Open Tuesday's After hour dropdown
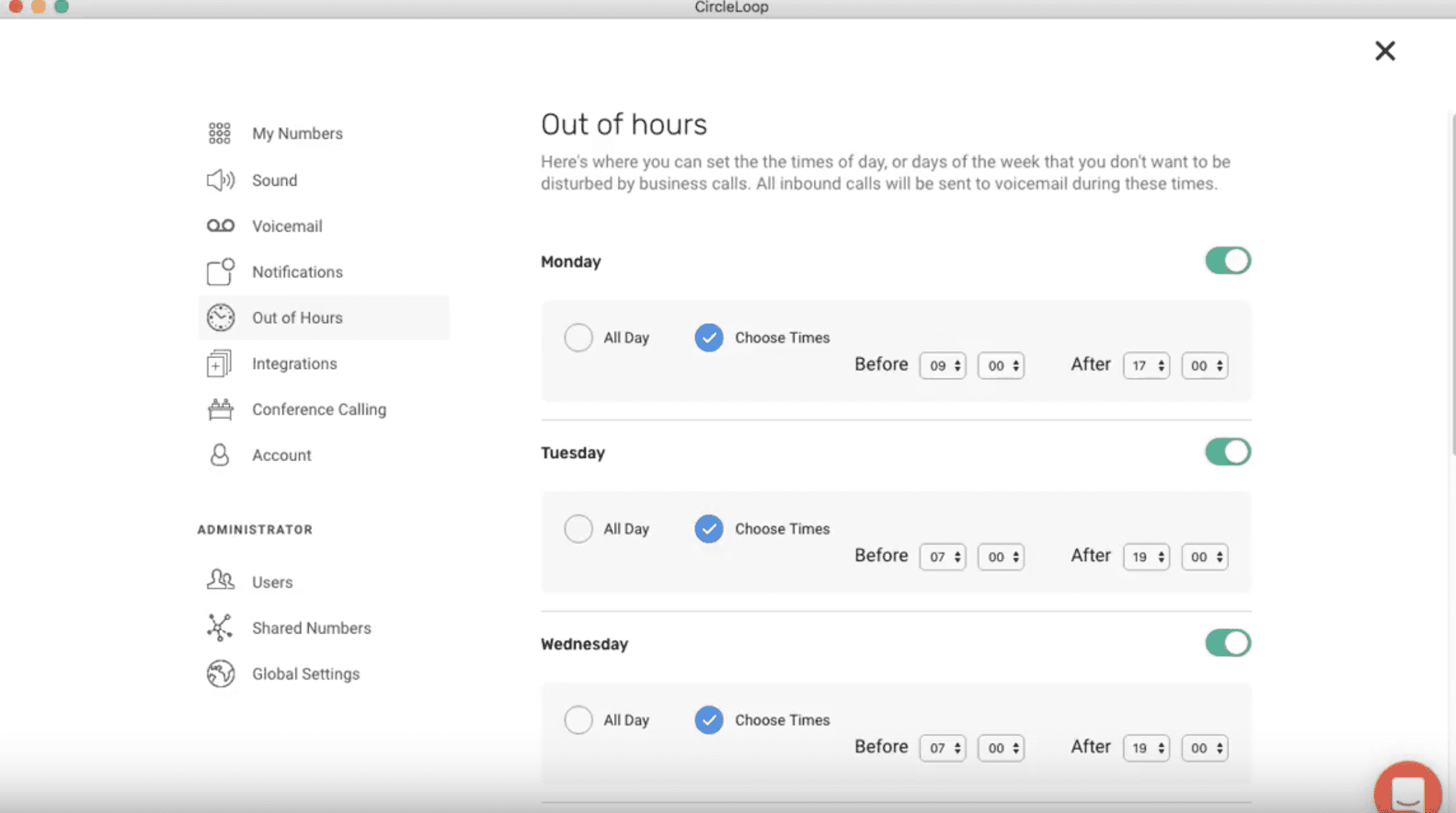 pyautogui.click(x=1145, y=557)
